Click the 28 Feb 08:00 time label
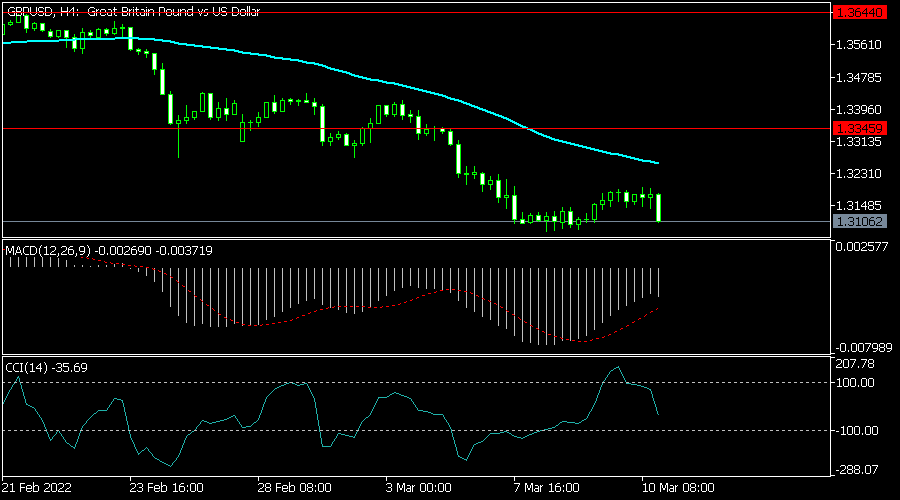Image resolution: width=900 pixels, height=500 pixels. [x=294, y=488]
